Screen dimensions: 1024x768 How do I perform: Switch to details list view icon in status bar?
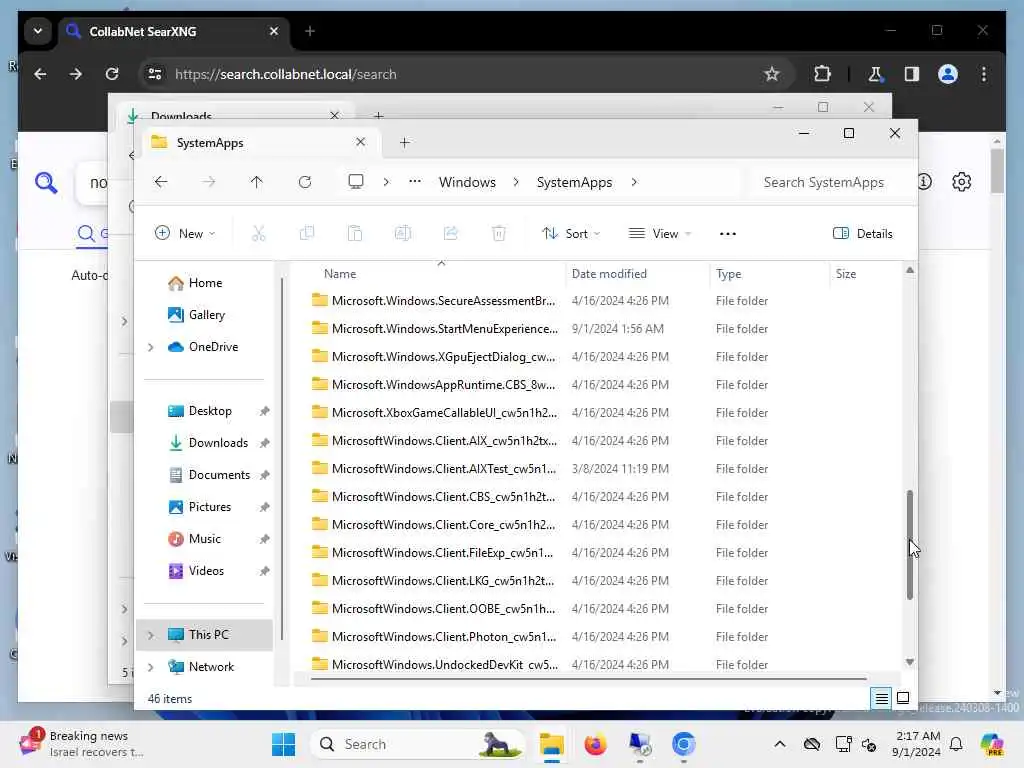882,699
